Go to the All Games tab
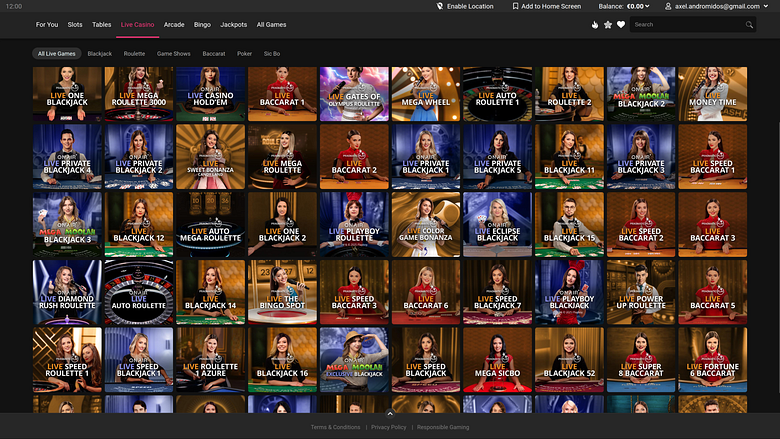Viewport: 780px width, 439px height. pyautogui.click(x=271, y=24)
